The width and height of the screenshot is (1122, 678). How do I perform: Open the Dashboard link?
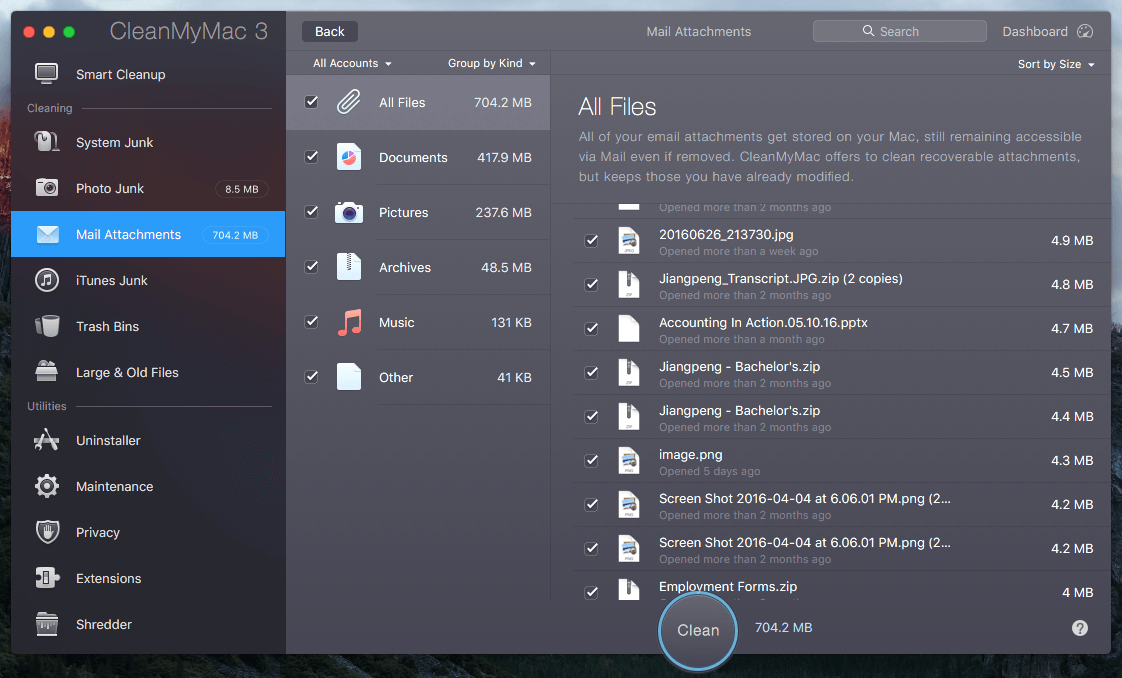1047,31
